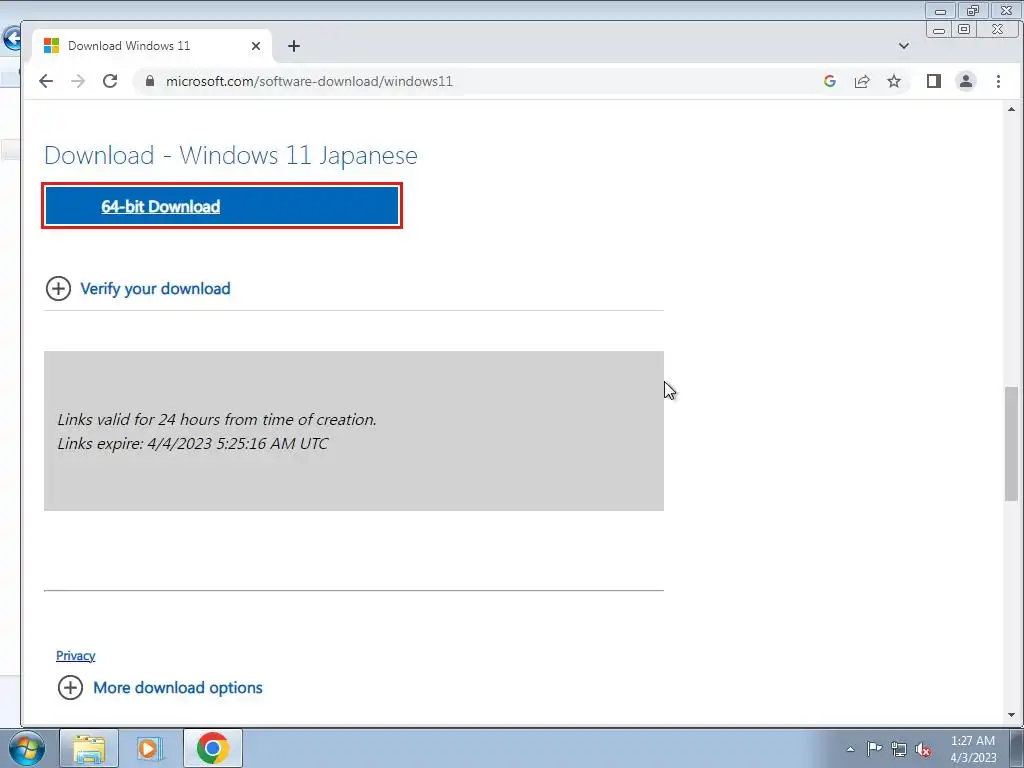The image size is (1024, 768).
Task: Select the Download Windows 11 tab
Action: (x=152, y=46)
